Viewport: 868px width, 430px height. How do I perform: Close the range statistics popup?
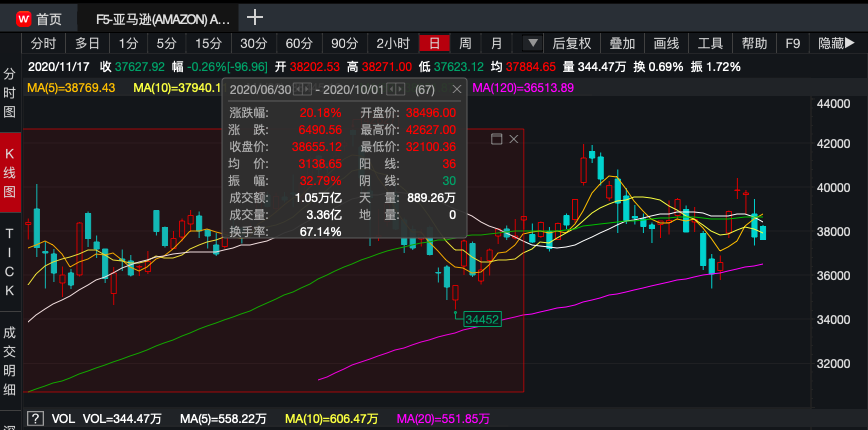457,89
